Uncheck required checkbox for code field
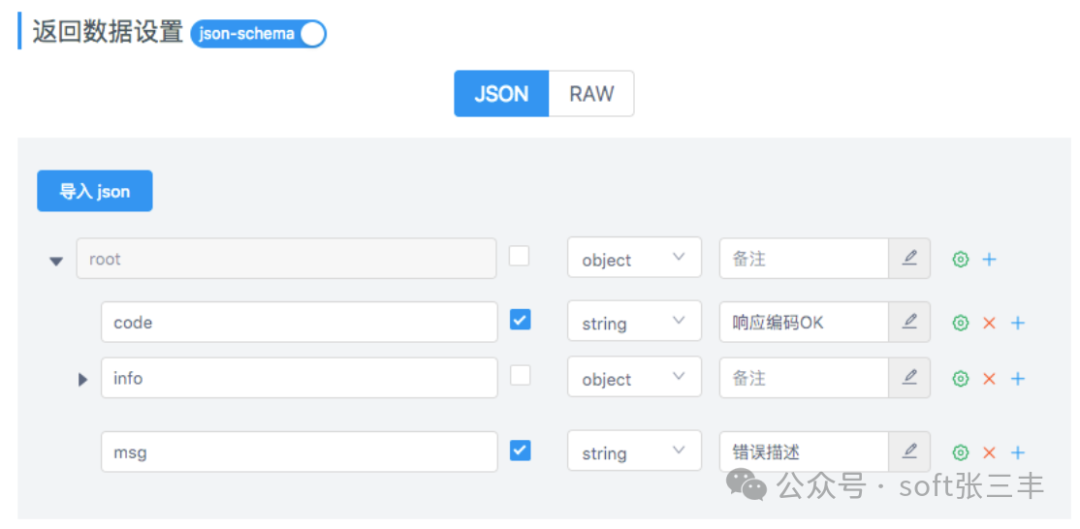 click(520, 320)
